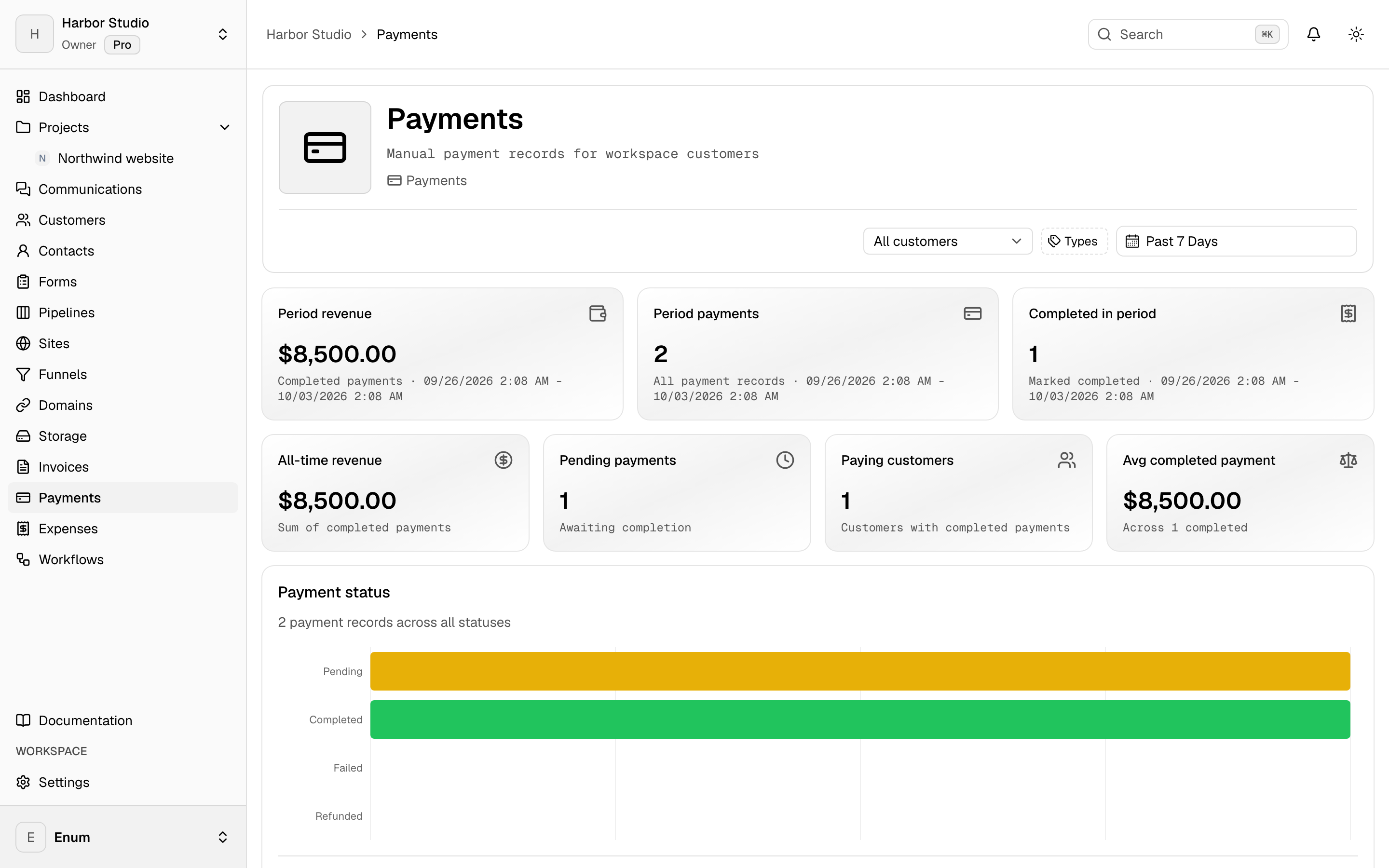
Task: Open Contacts page
Action: coord(123,251)
